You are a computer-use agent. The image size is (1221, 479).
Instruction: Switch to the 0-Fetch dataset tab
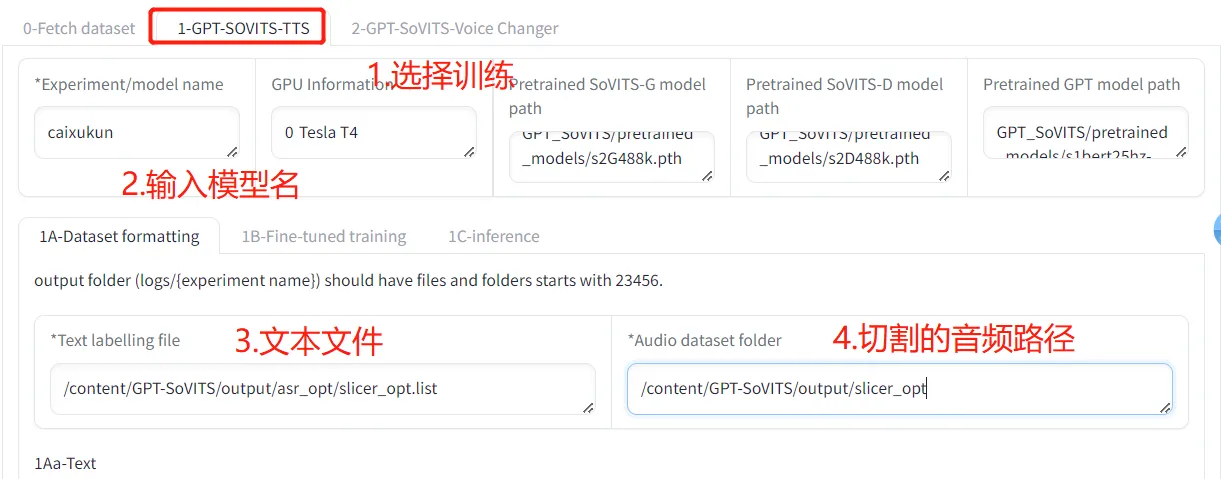tap(79, 28)
